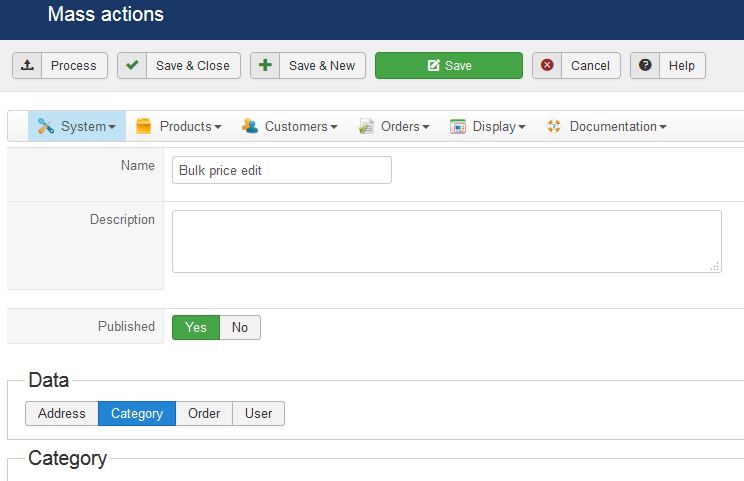Set Published to No

point(240,327)
